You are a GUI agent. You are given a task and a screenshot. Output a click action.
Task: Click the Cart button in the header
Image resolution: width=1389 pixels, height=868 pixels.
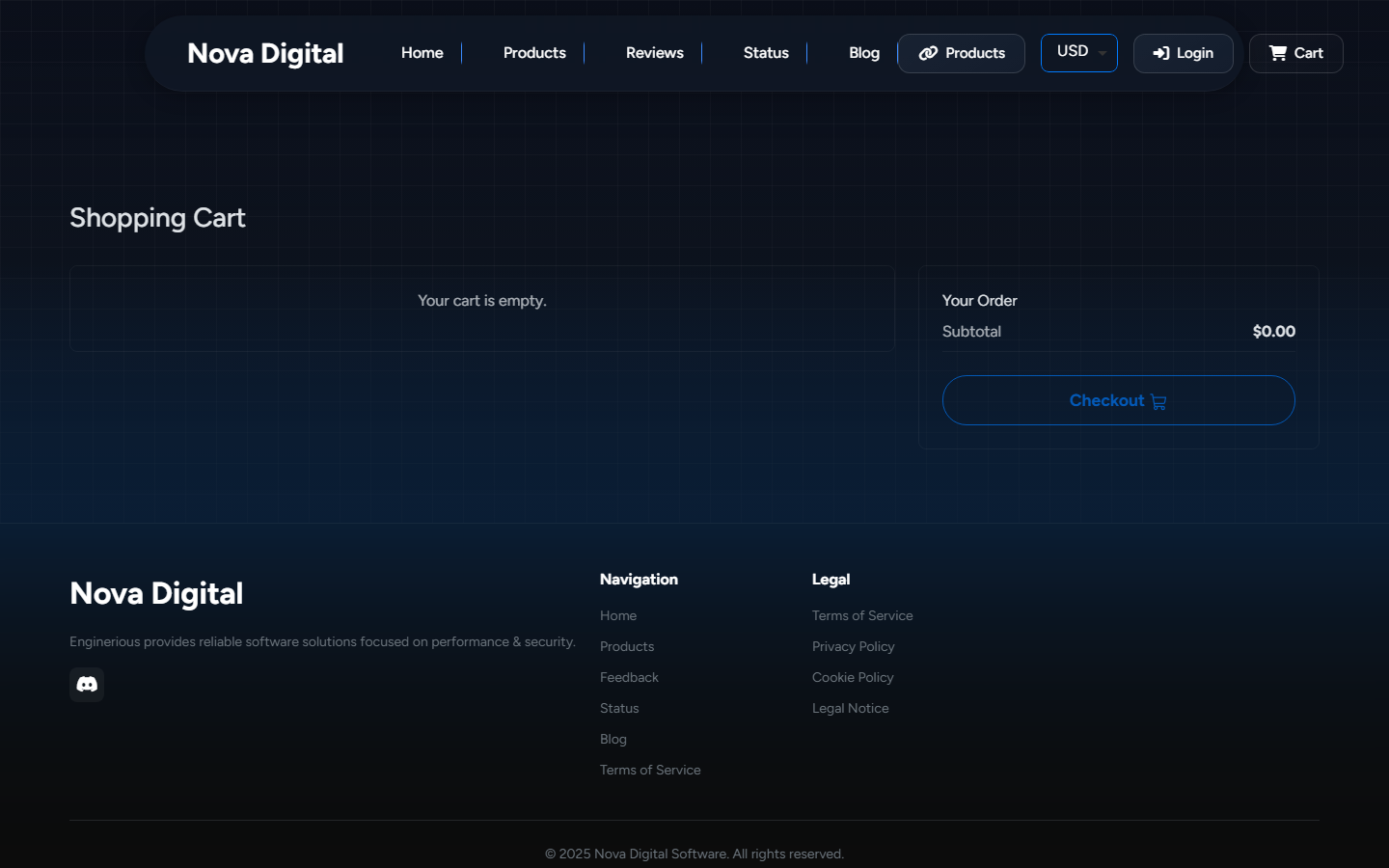pos(1296,53)
